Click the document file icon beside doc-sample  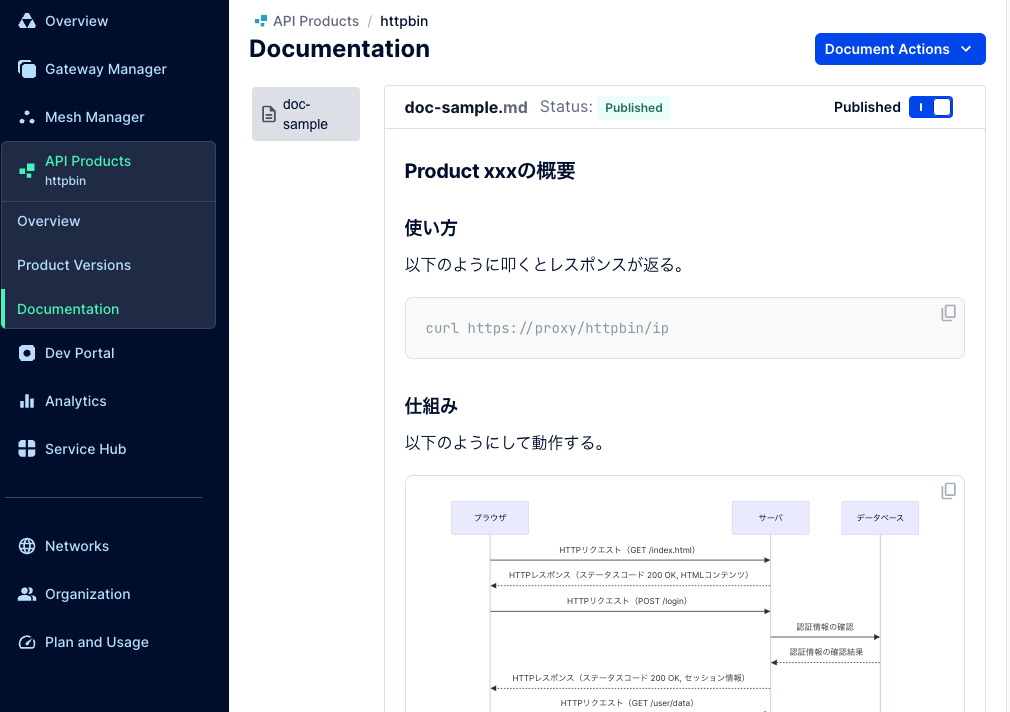pos(269,115)
